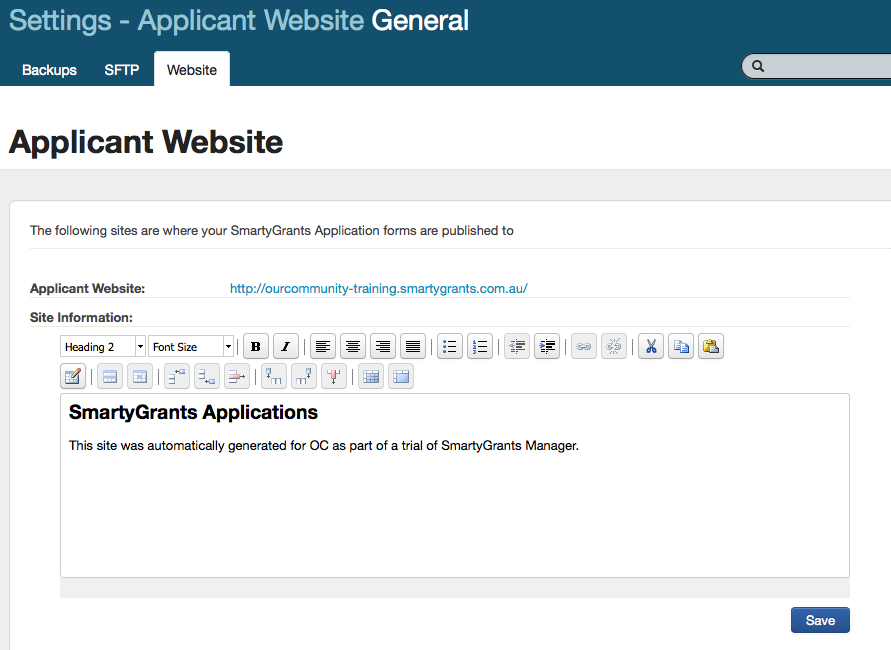Click the insert link chain icon

point(584,347)
